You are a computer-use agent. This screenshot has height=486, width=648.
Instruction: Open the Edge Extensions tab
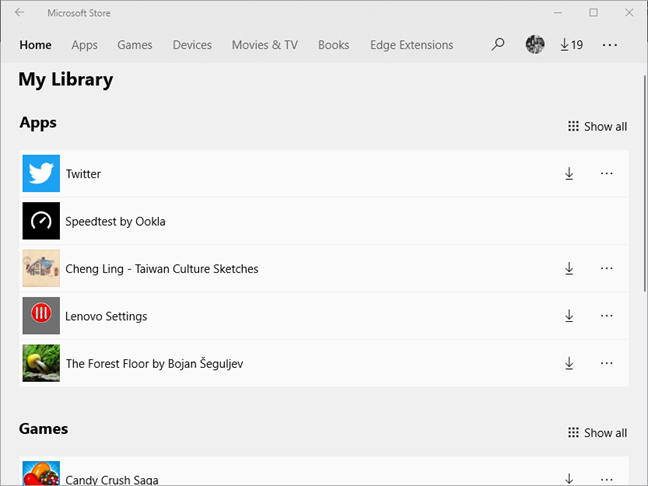coord(412,45)
